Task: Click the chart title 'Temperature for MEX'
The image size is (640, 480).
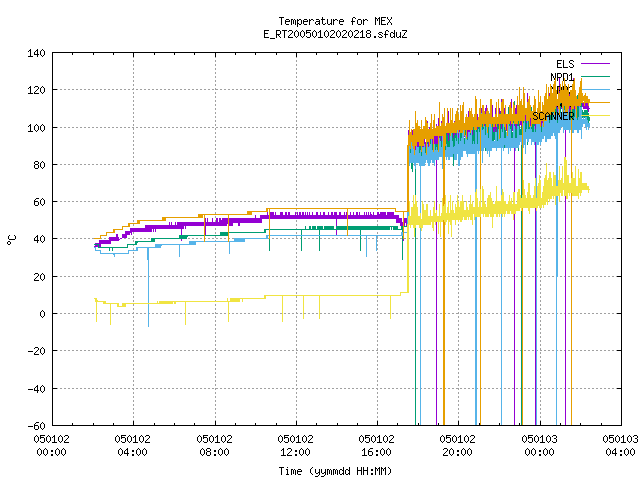Action: click(335, 21)
